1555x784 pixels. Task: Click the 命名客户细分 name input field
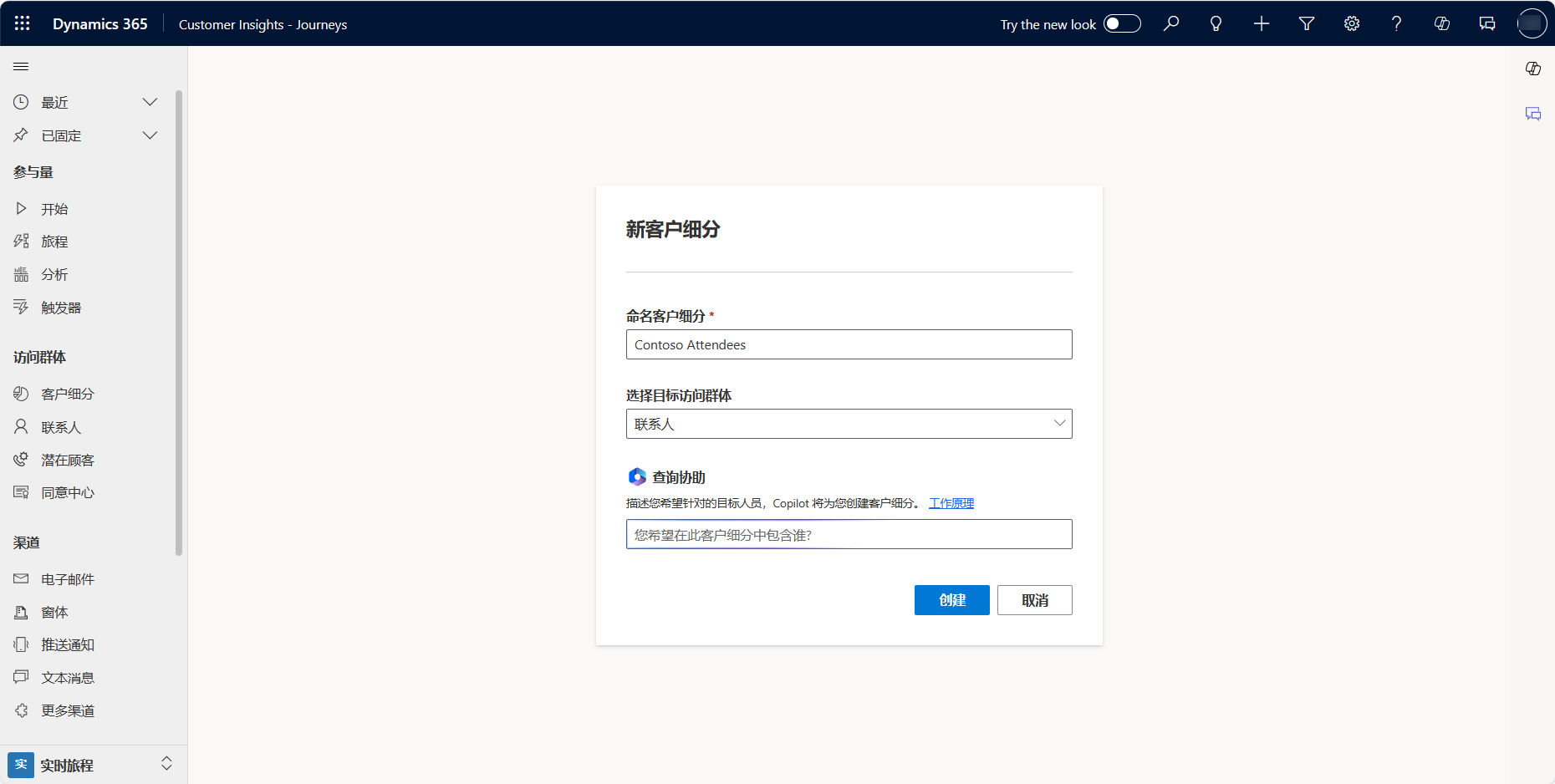click(x=849, y=344)
